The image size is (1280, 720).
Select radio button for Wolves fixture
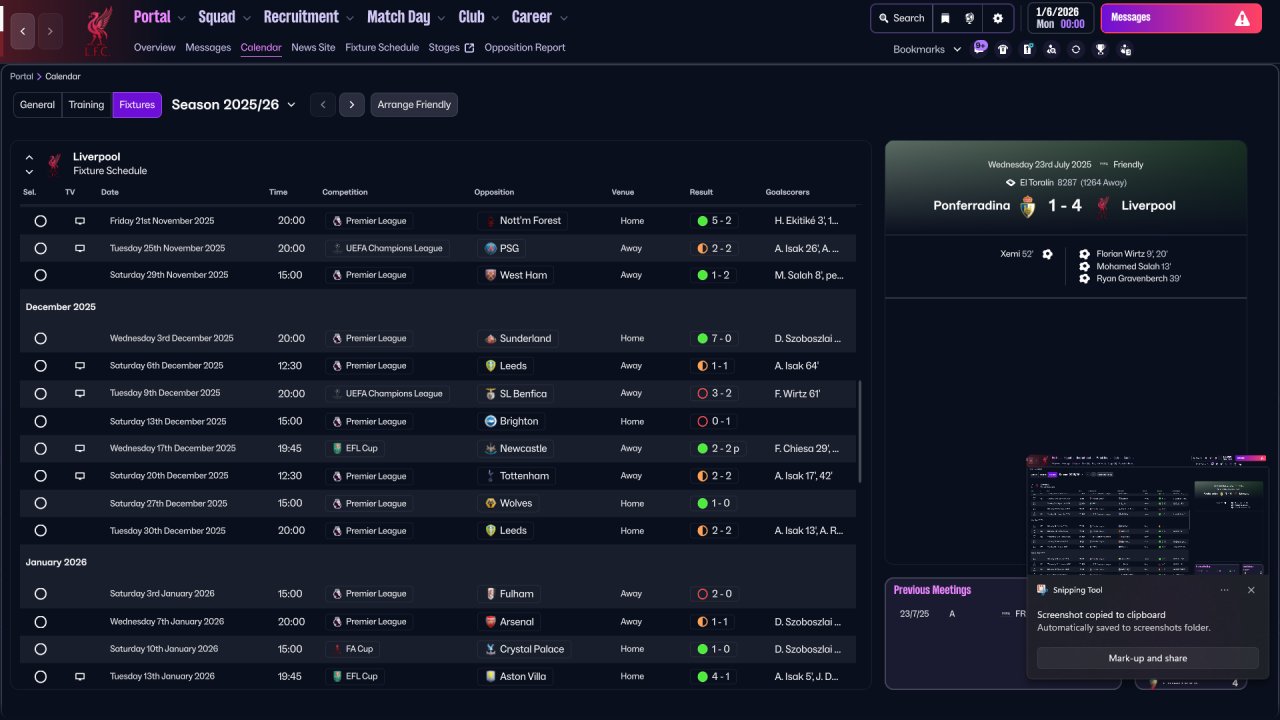pos(40,504)
